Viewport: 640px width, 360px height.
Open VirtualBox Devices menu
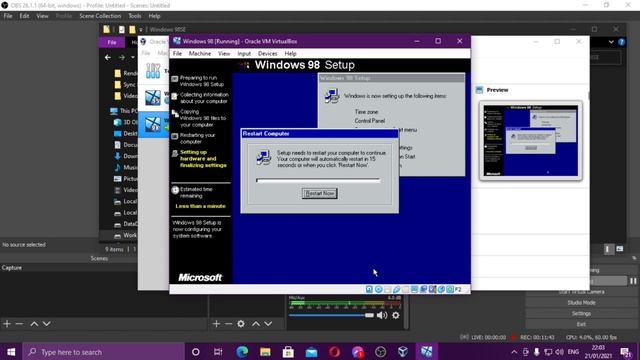(x=267, y=53)
